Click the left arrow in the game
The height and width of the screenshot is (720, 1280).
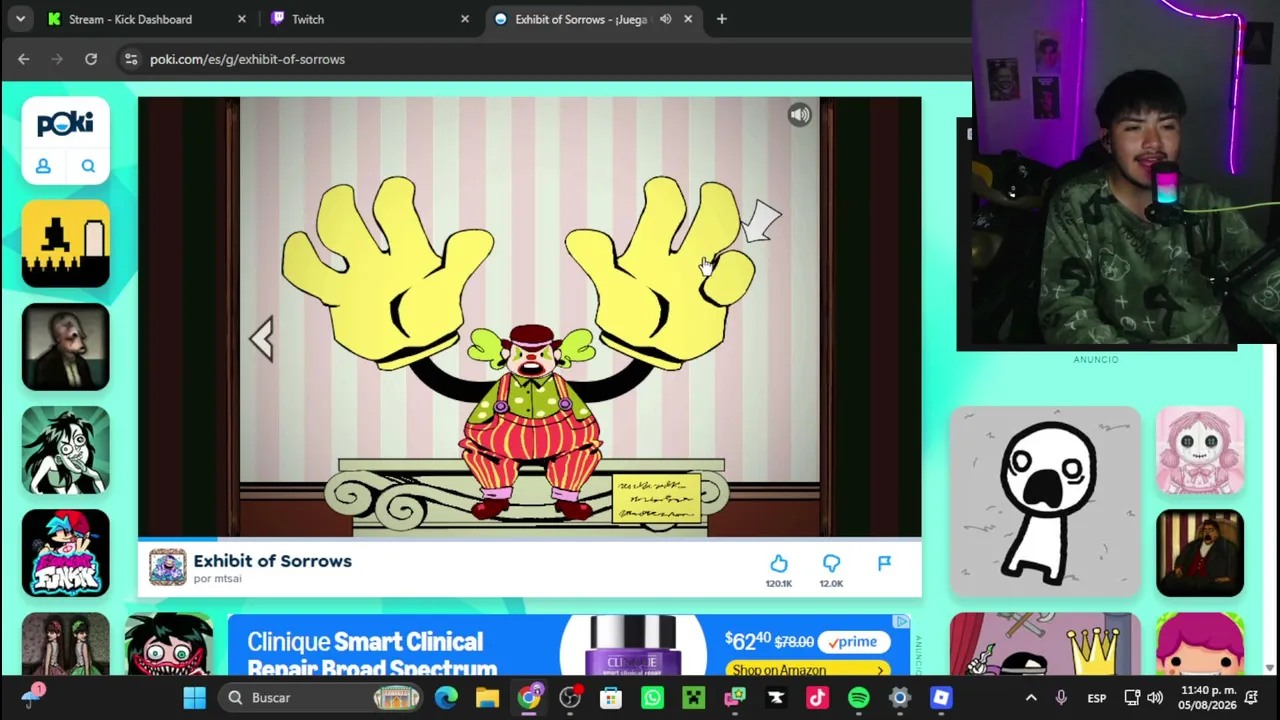[x=262, y=339]
